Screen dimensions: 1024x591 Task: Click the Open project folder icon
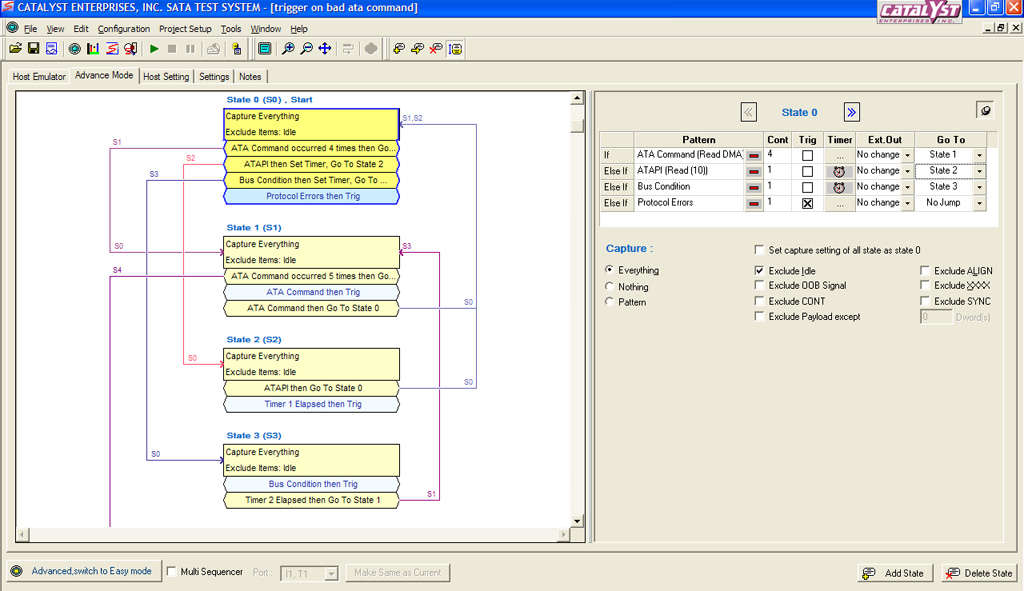pyautogui.click(x=15, y=48)
